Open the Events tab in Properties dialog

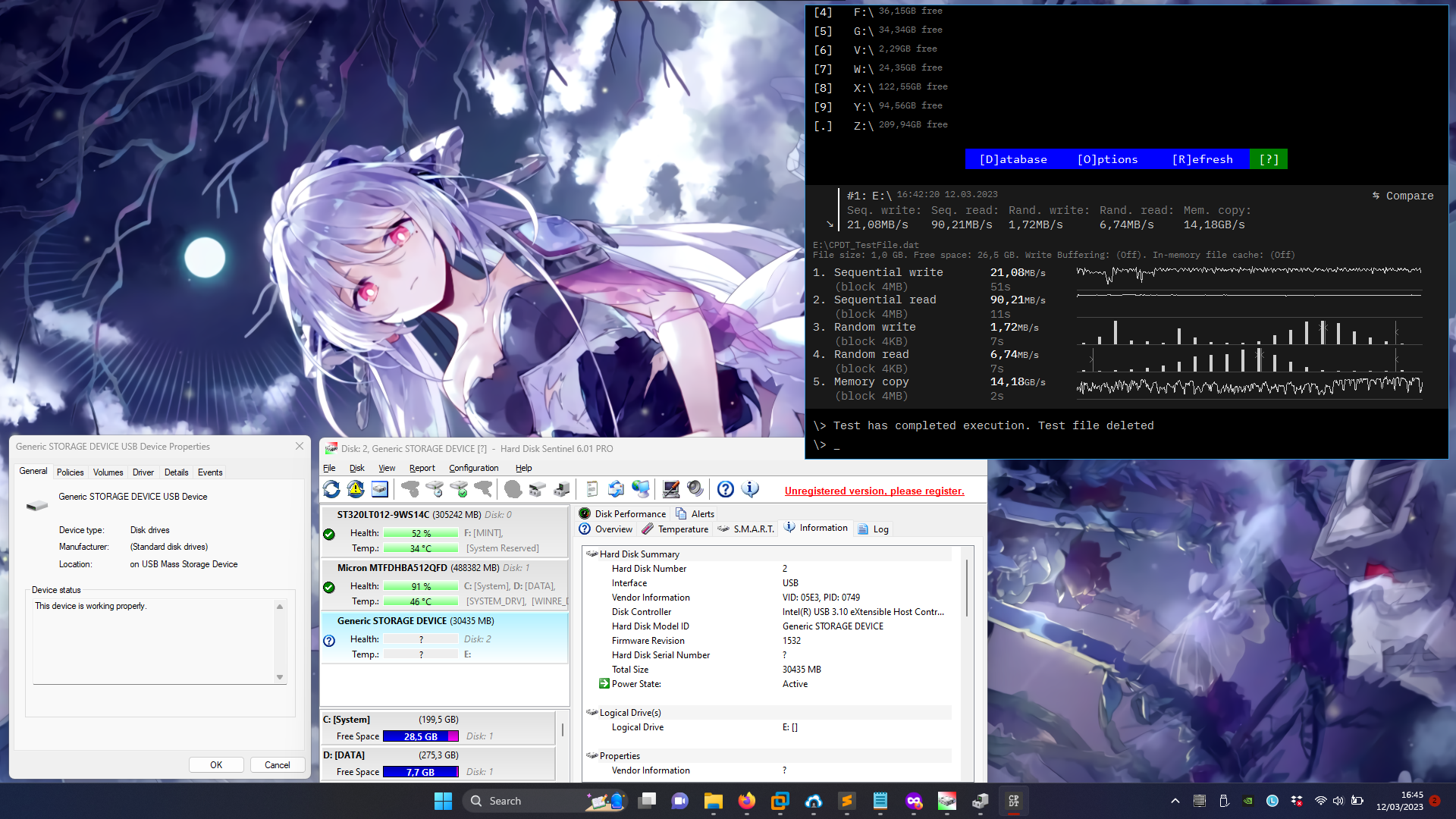tap(210, 472)
